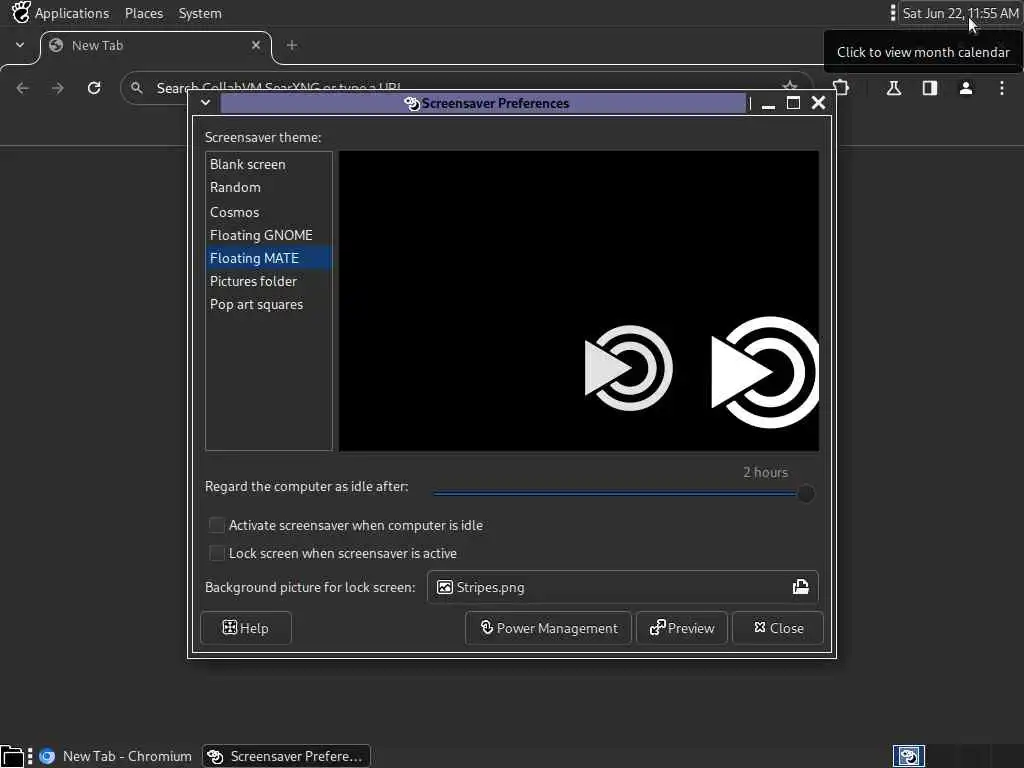Open screensaver Help

[246, 628]
